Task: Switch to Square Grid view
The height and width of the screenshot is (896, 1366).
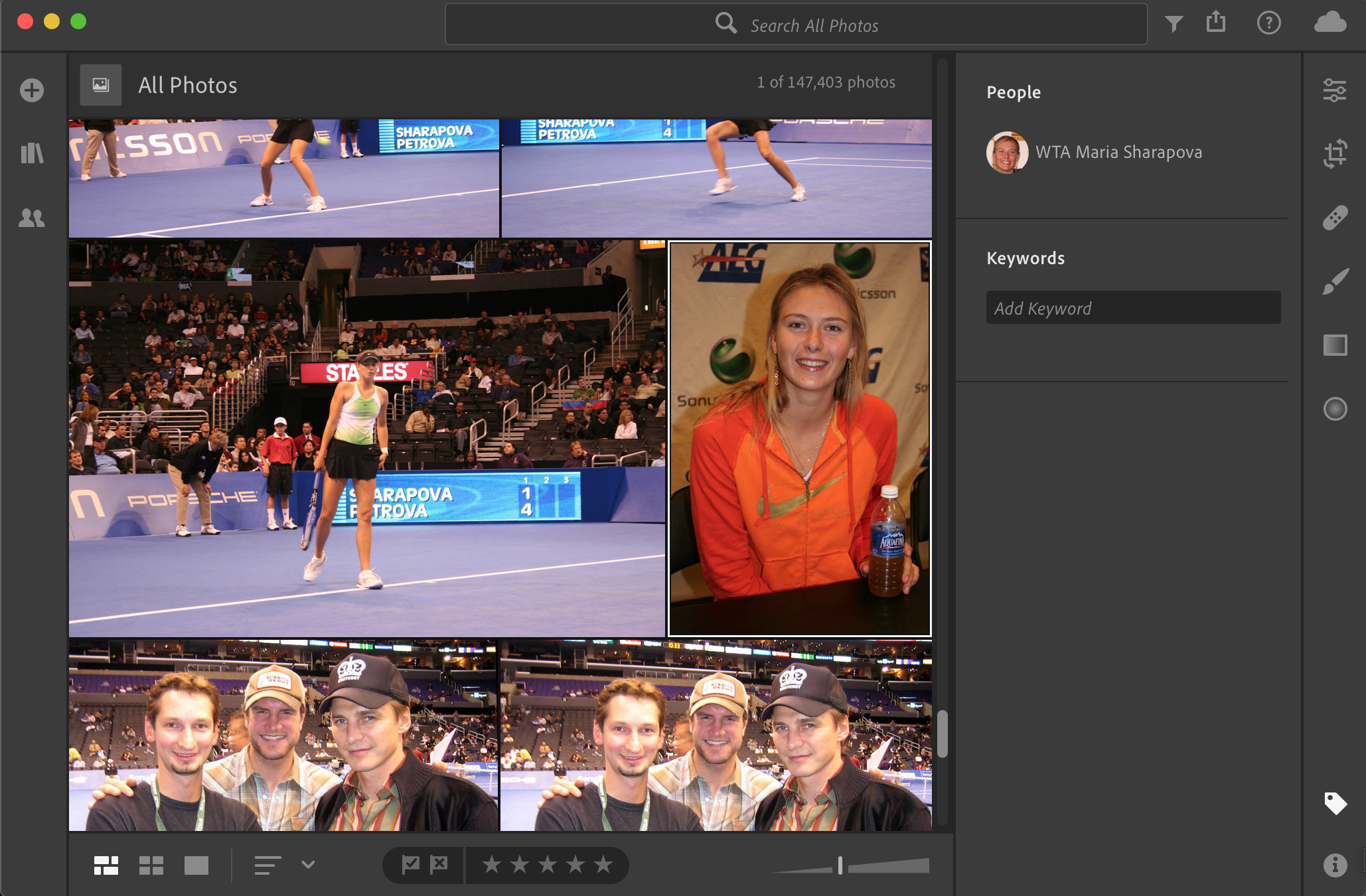Action: 151,865
